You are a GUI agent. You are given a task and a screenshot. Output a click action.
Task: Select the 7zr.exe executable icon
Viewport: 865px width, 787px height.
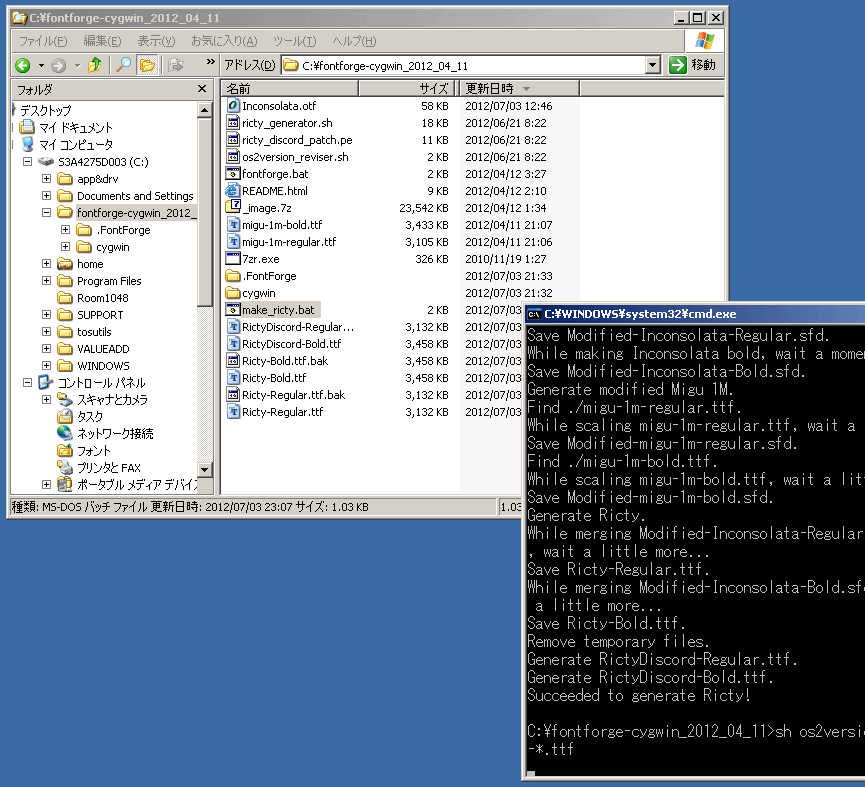click(233, 259)
